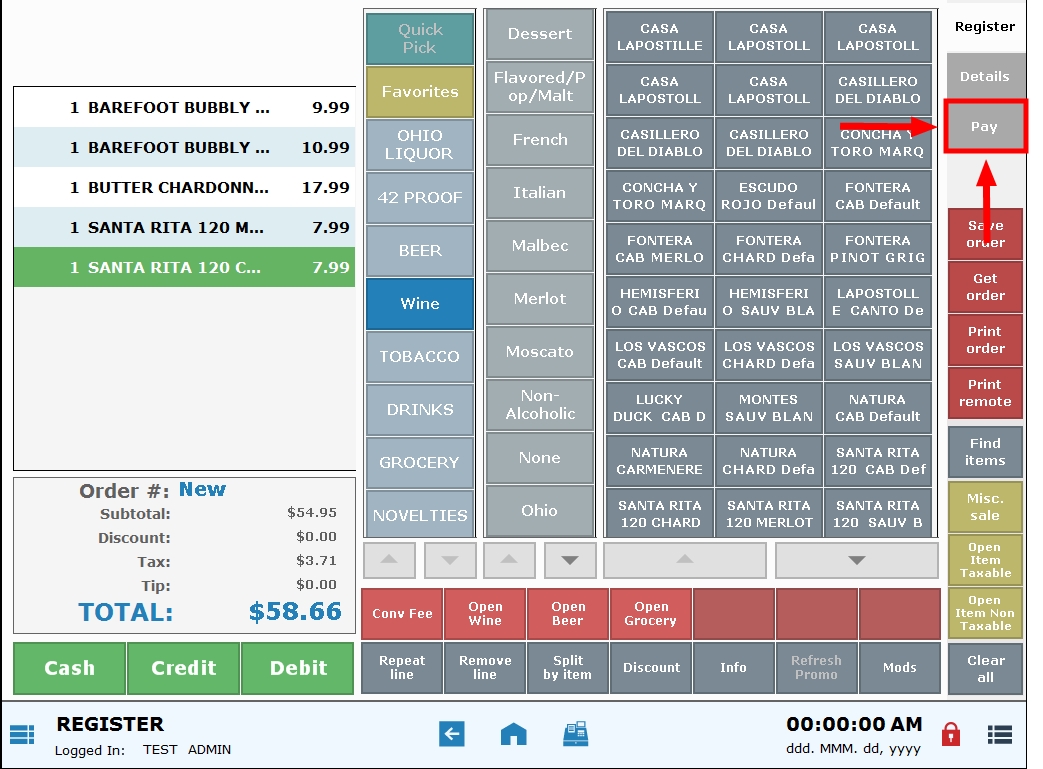Select the Favorites department
The height and width of the screenshot is (769, 1043).
pos(420,92)
